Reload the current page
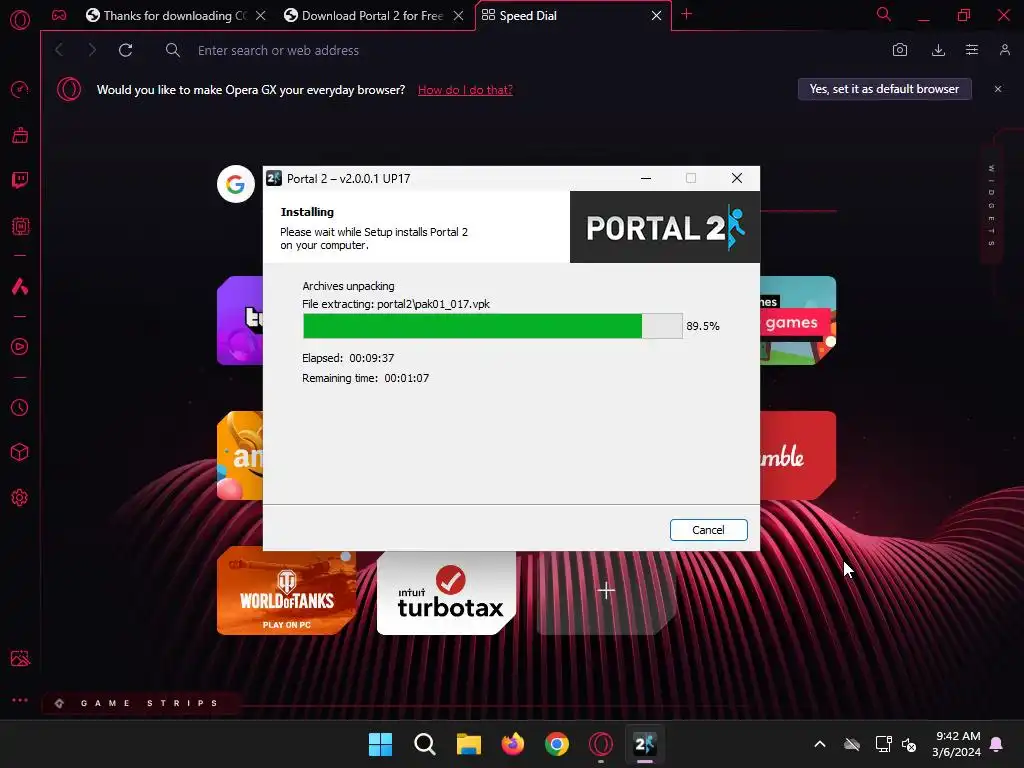Image resolution: width=1024 pixels, height=768 pixels. (125, 50)
